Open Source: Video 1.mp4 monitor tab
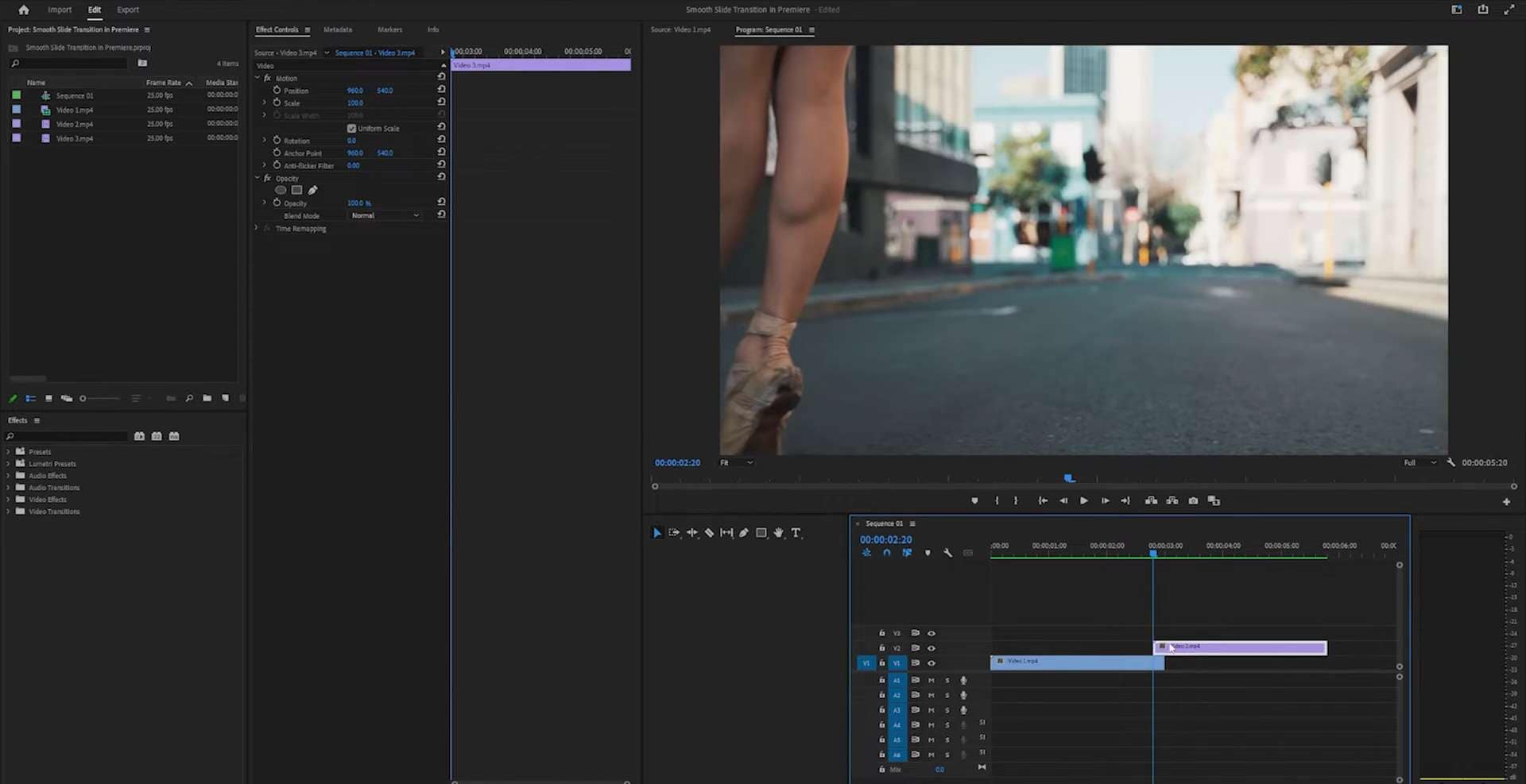 tap(680, 29)
